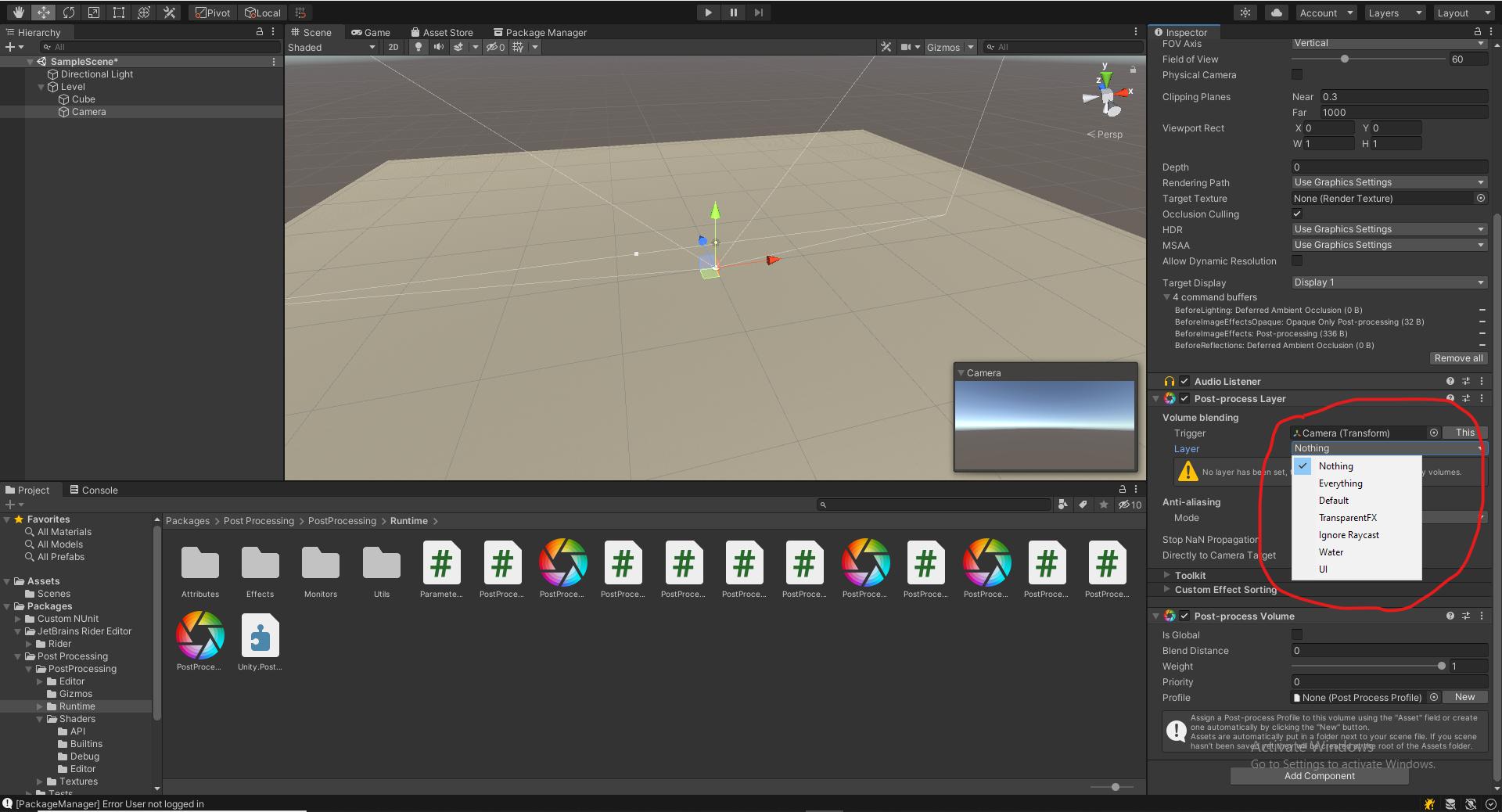
Task: Open Target Display dropdown
Action: (1389, 282)
